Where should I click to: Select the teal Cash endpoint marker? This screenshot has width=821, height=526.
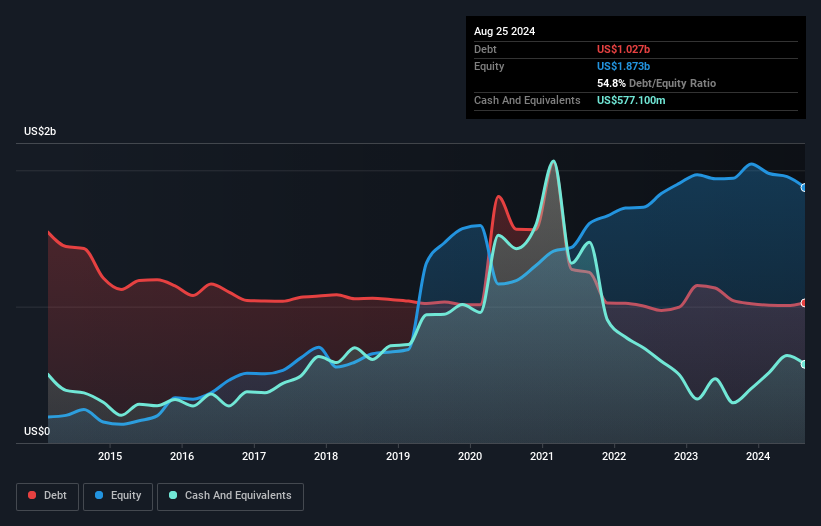804,364
